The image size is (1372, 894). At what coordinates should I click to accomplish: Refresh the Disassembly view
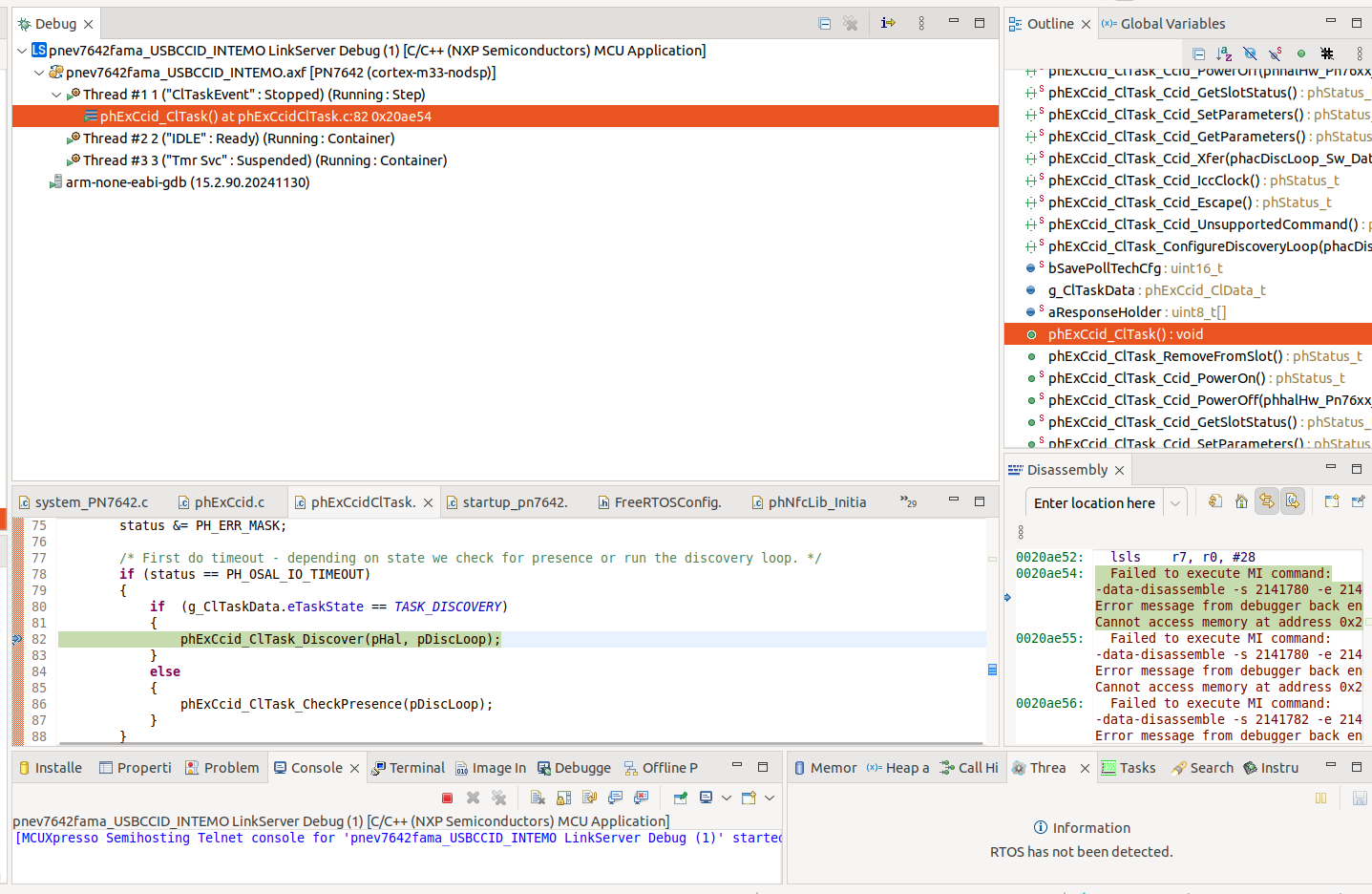(x=1215, y=500)
